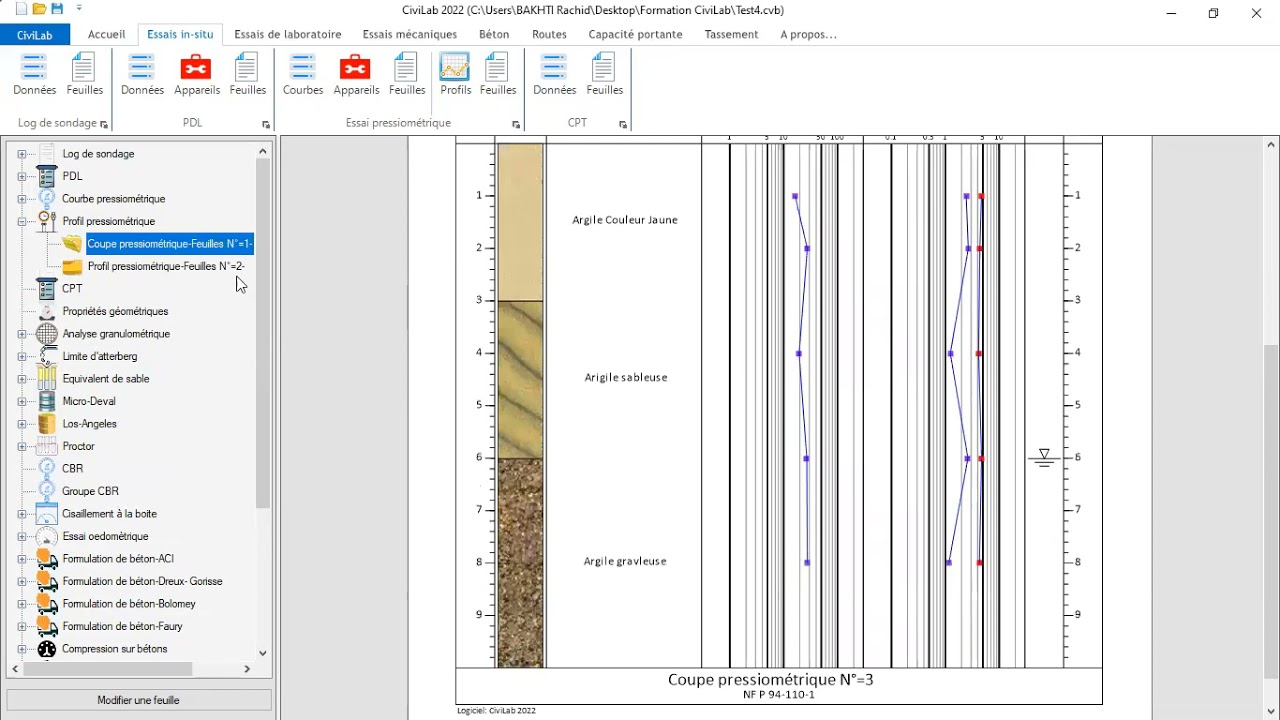Open Données in CPT group

pos(554,75)
